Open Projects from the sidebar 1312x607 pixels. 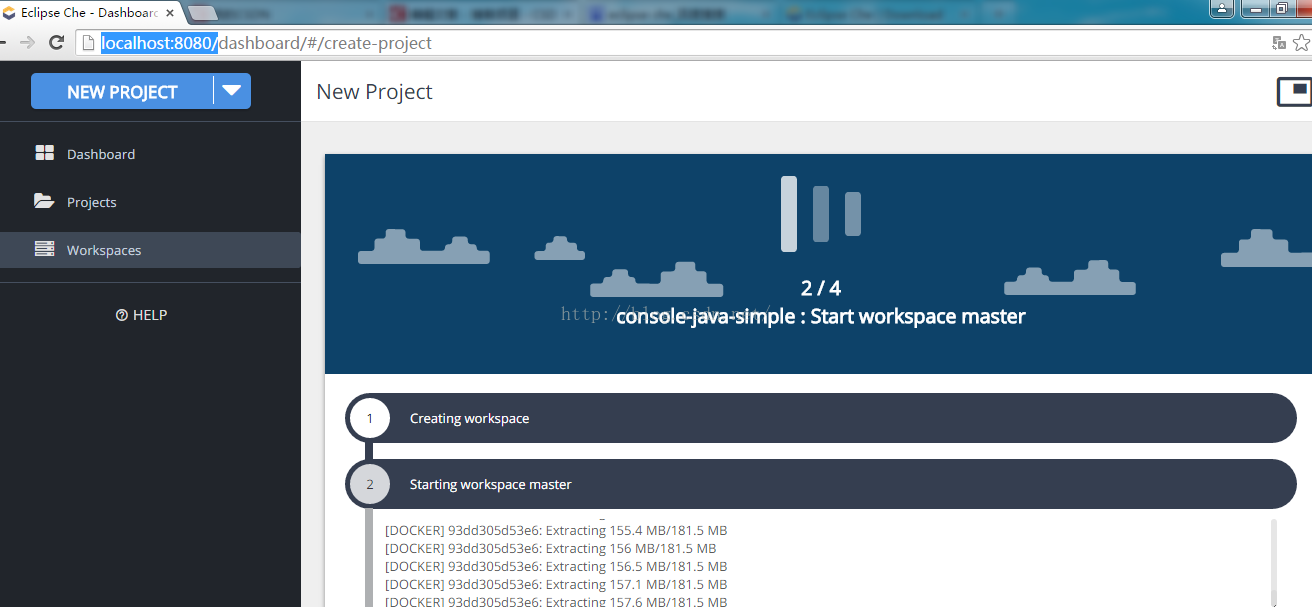tap(150, 202)
